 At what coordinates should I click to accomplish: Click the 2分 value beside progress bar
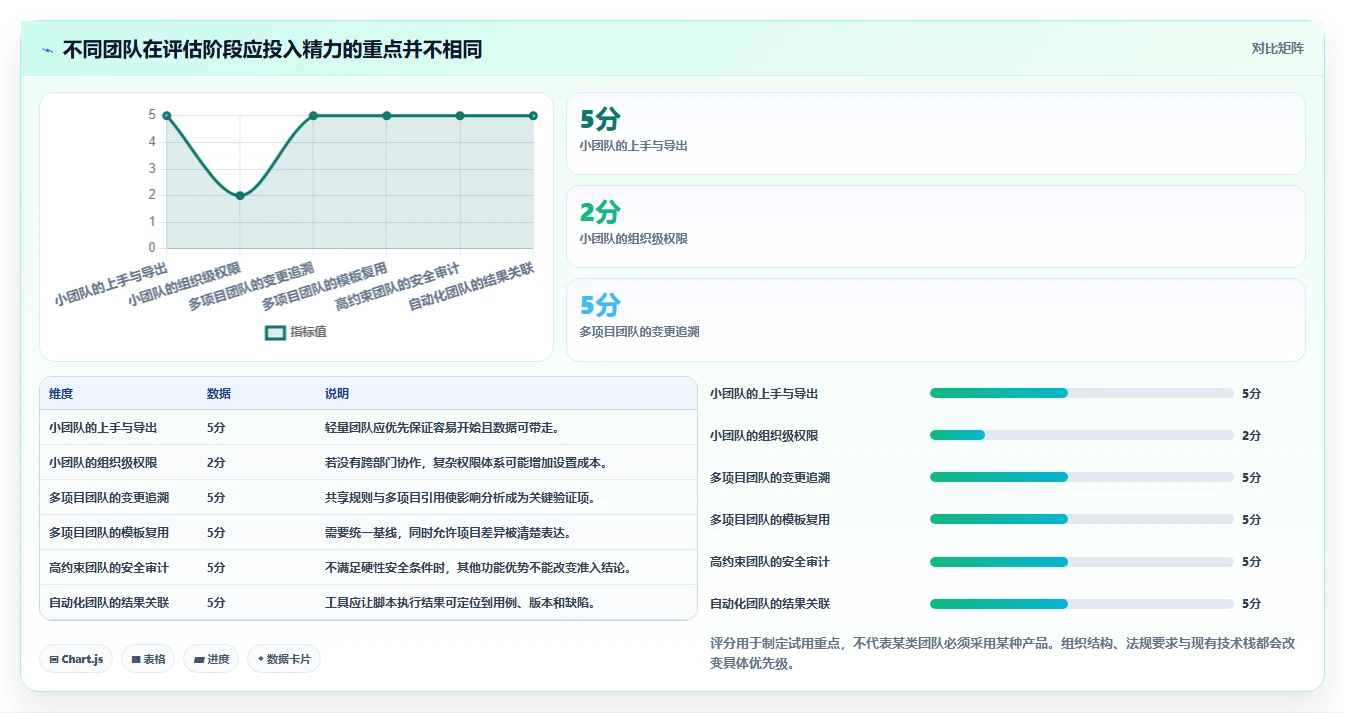[1251, 436]
